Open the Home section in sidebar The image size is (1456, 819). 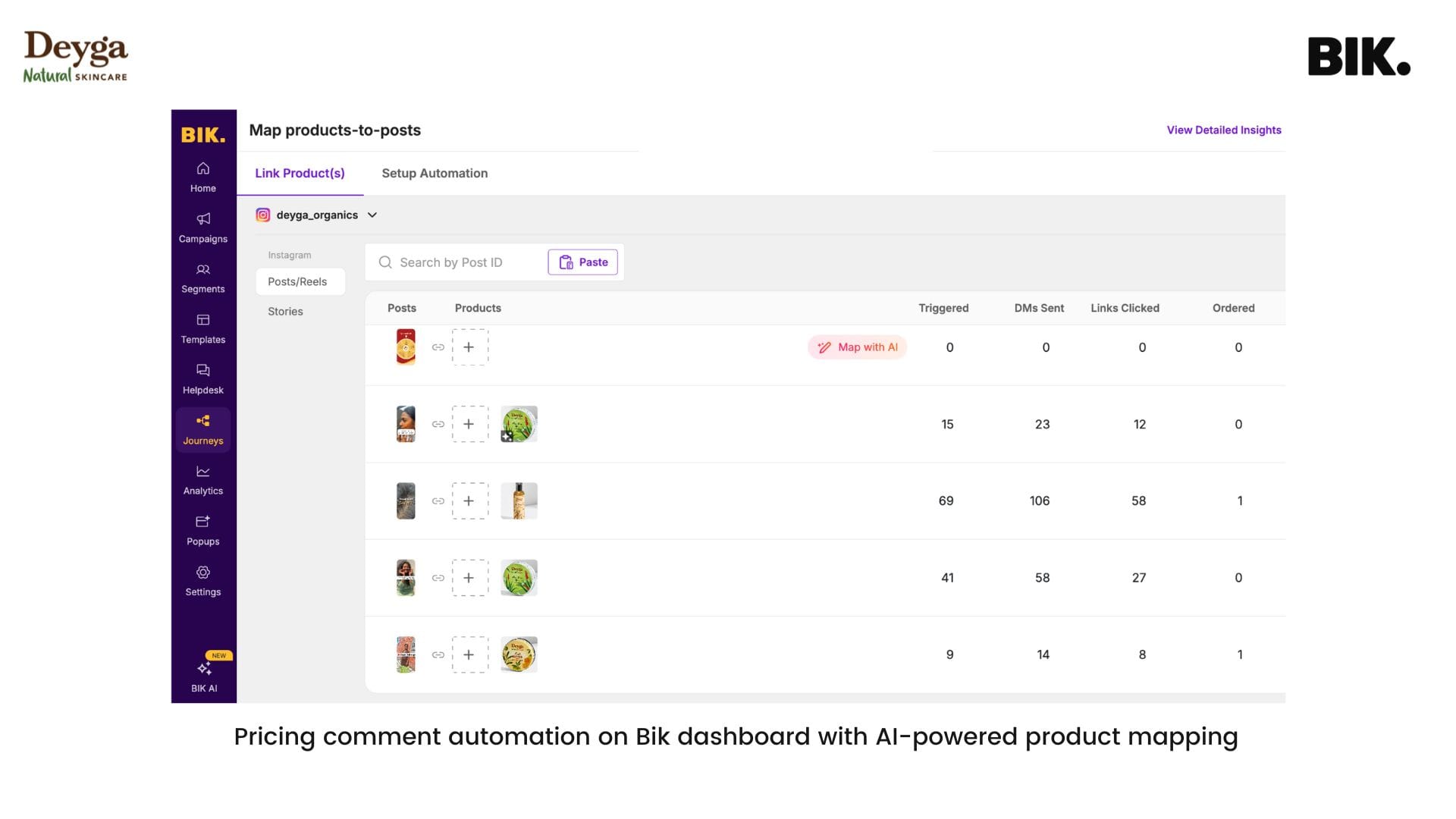coord(202,177)
